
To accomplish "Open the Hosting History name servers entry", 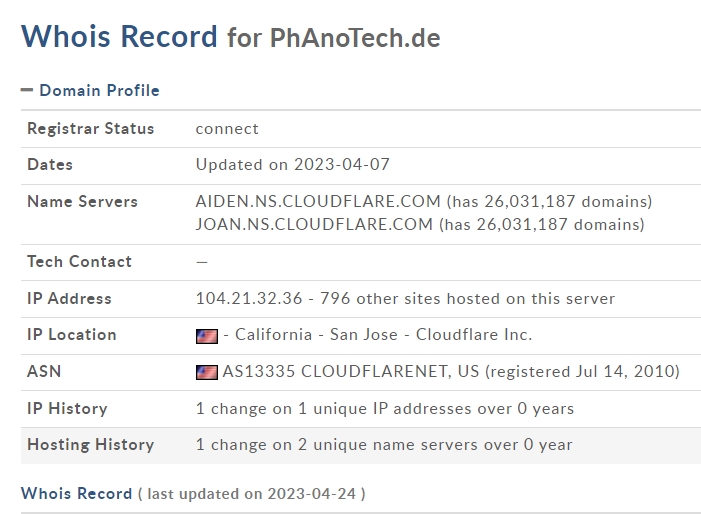I will [384, 445].
